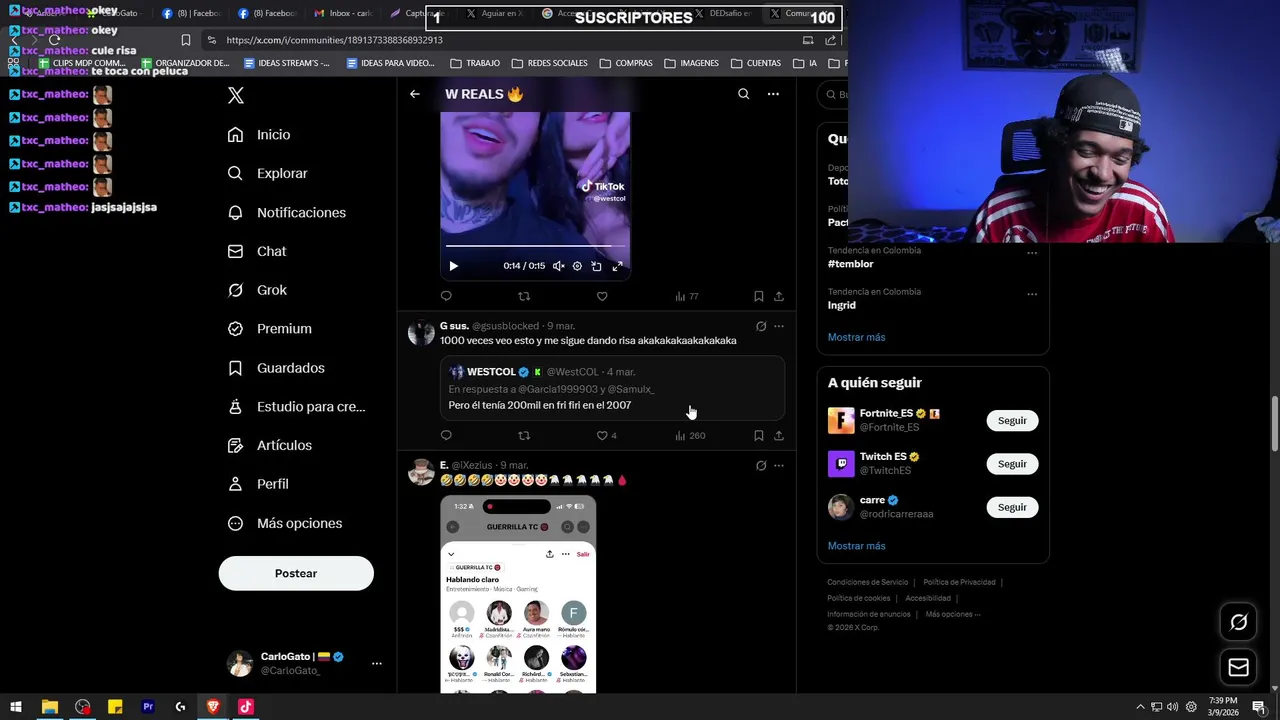This screenshot has width=1280, height=720.
Task: Follow Twitch ES
Action: 1012,464
